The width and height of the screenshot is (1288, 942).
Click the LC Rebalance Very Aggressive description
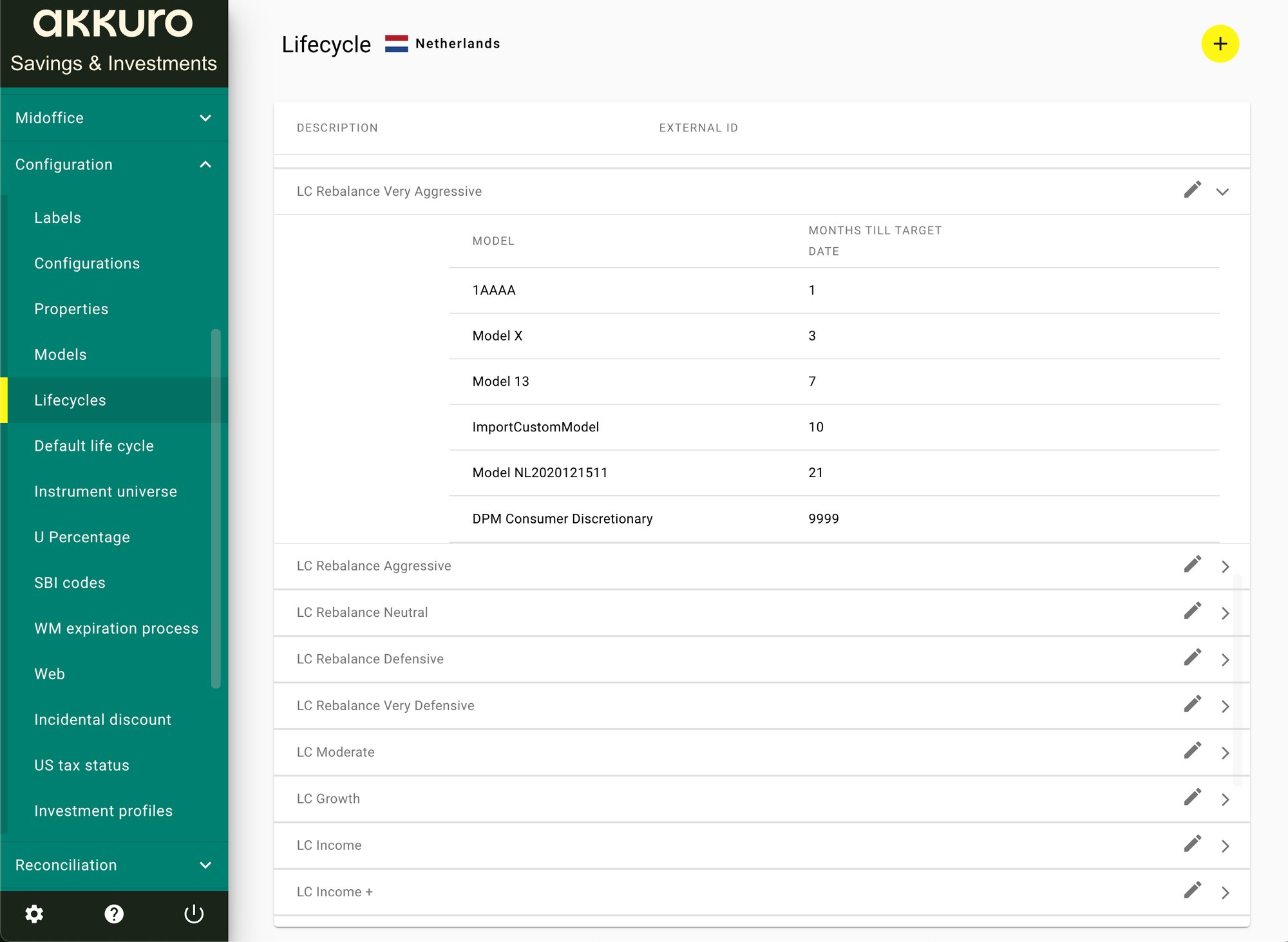(x=389, y=191)
